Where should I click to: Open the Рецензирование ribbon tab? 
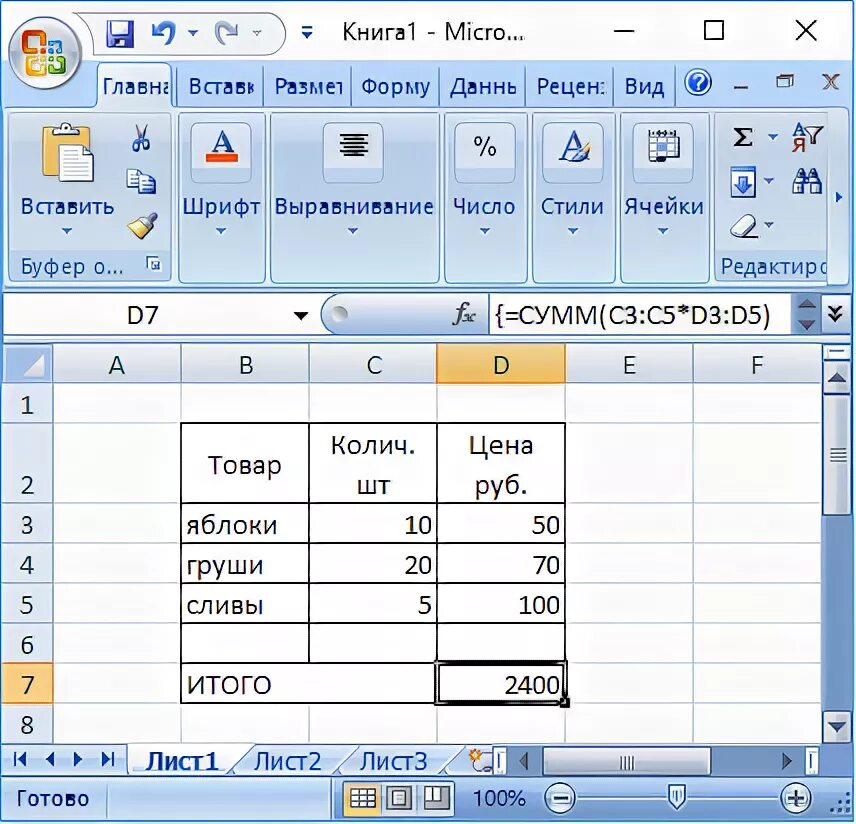pyautogui.click(x=570, y=86)
